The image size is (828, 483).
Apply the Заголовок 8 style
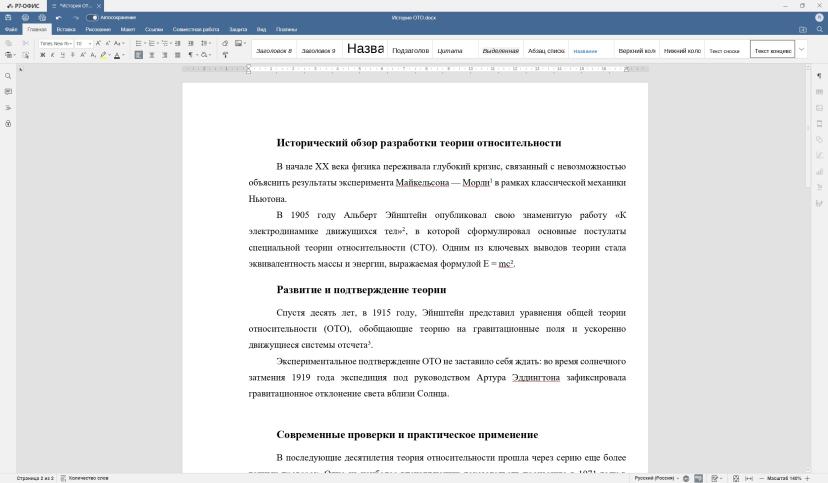tap(274, 51)
